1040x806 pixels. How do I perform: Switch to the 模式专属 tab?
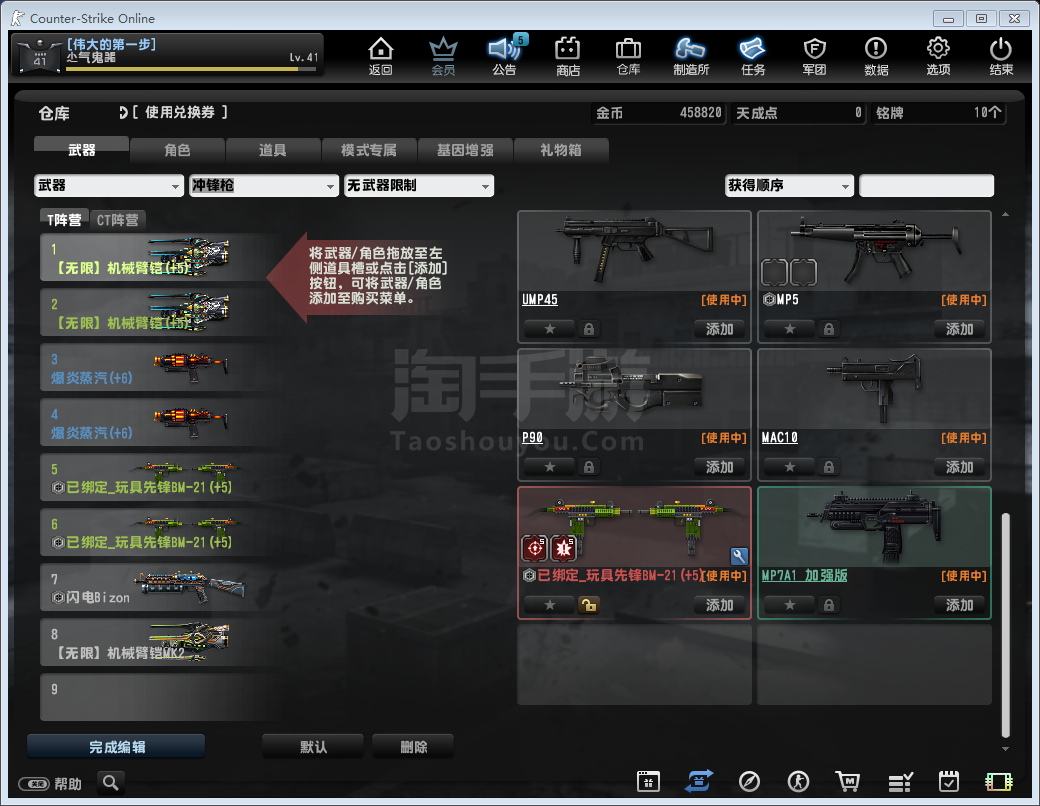369,150
